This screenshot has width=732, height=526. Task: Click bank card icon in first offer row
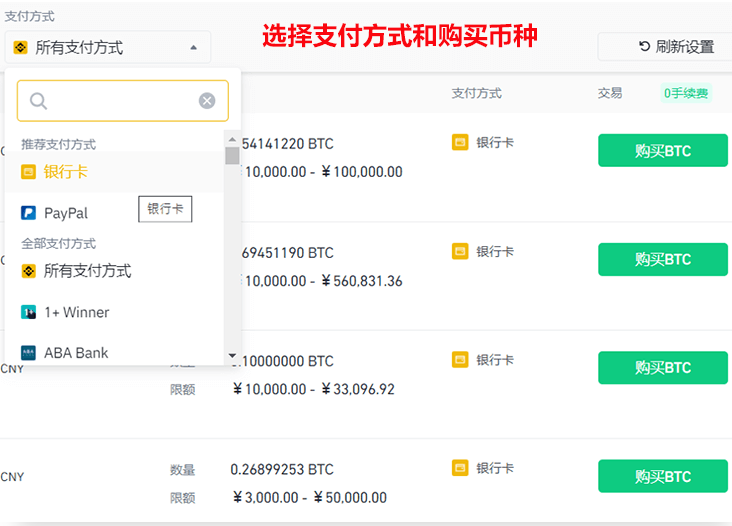[460, 143]
